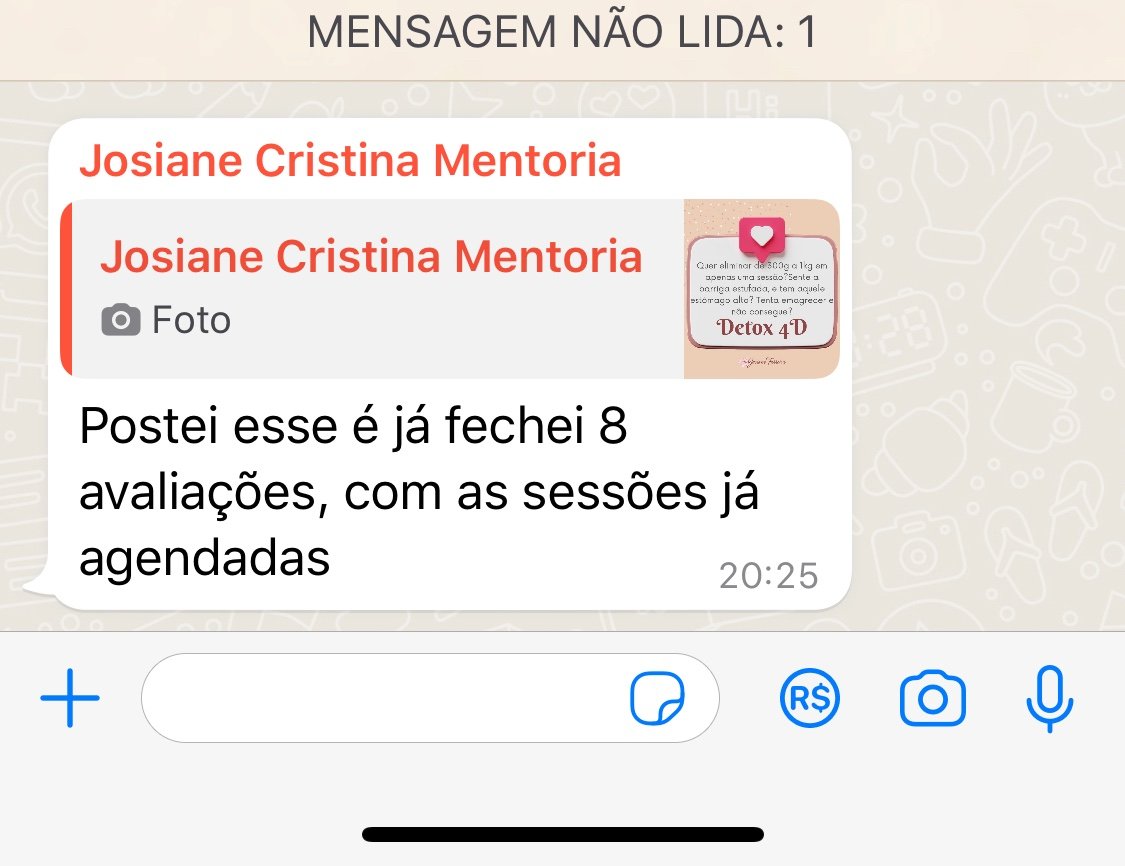The height and width of the screenshot is (866, 1125).
Task: Open the camera from bottom bar
Action: 933,698
